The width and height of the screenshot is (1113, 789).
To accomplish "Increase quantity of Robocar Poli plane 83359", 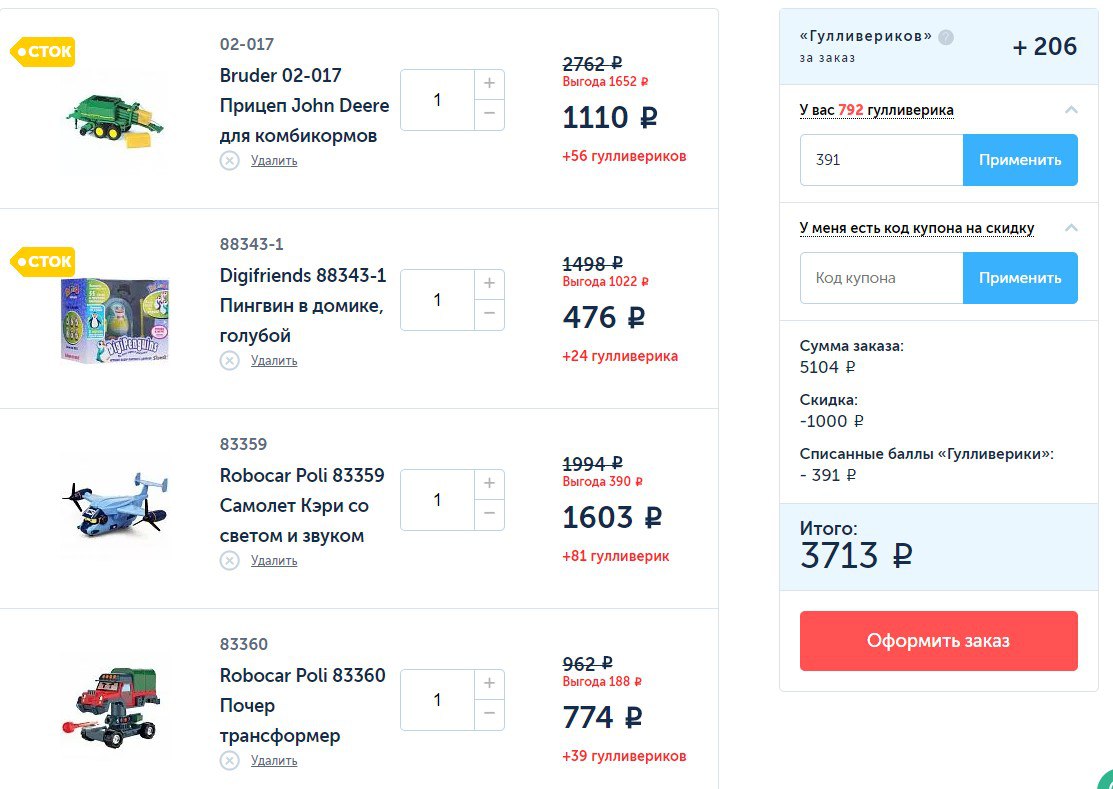I will 489,484.
